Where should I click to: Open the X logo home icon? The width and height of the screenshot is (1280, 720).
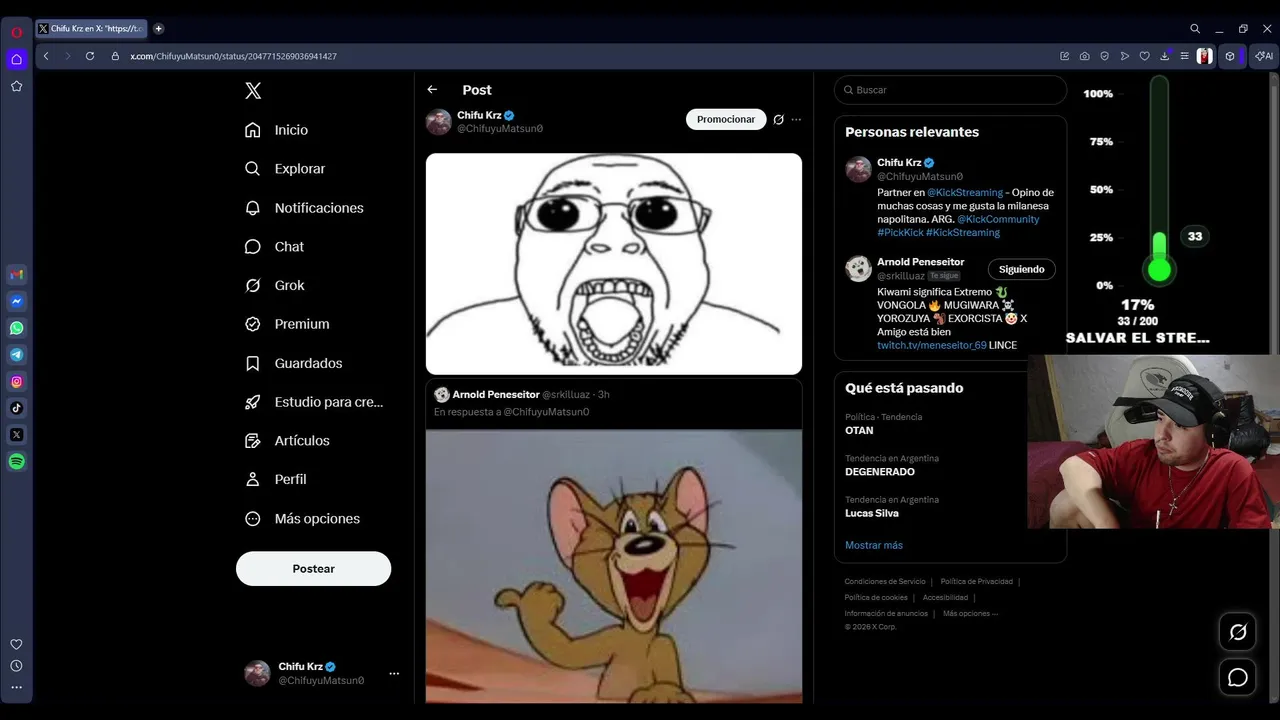coord(253,91)
